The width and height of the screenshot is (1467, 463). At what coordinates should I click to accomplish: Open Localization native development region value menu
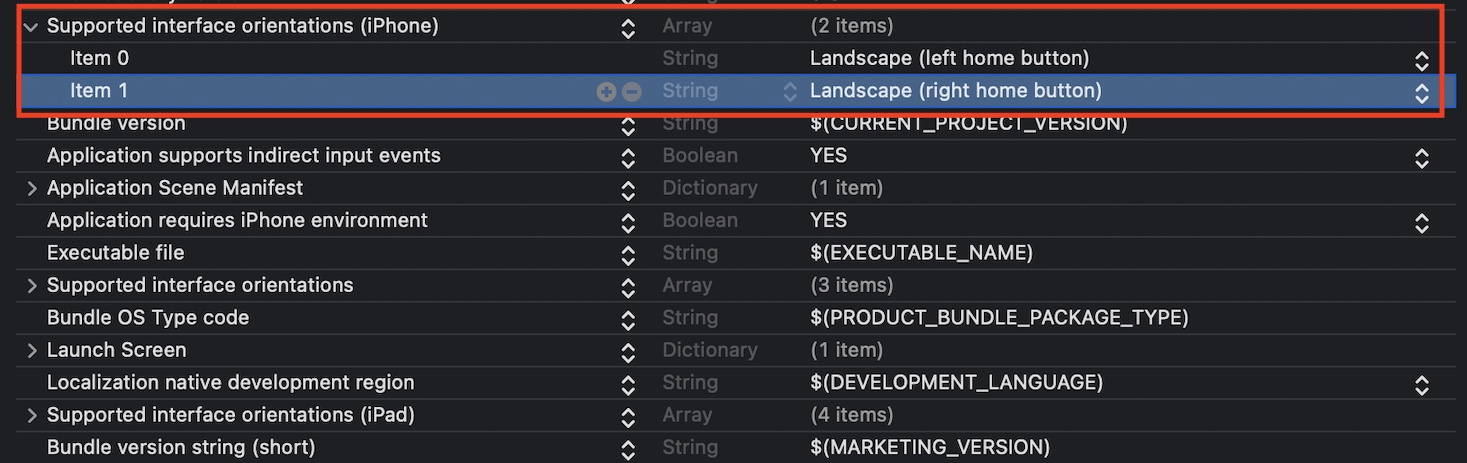click(1421, 384)
